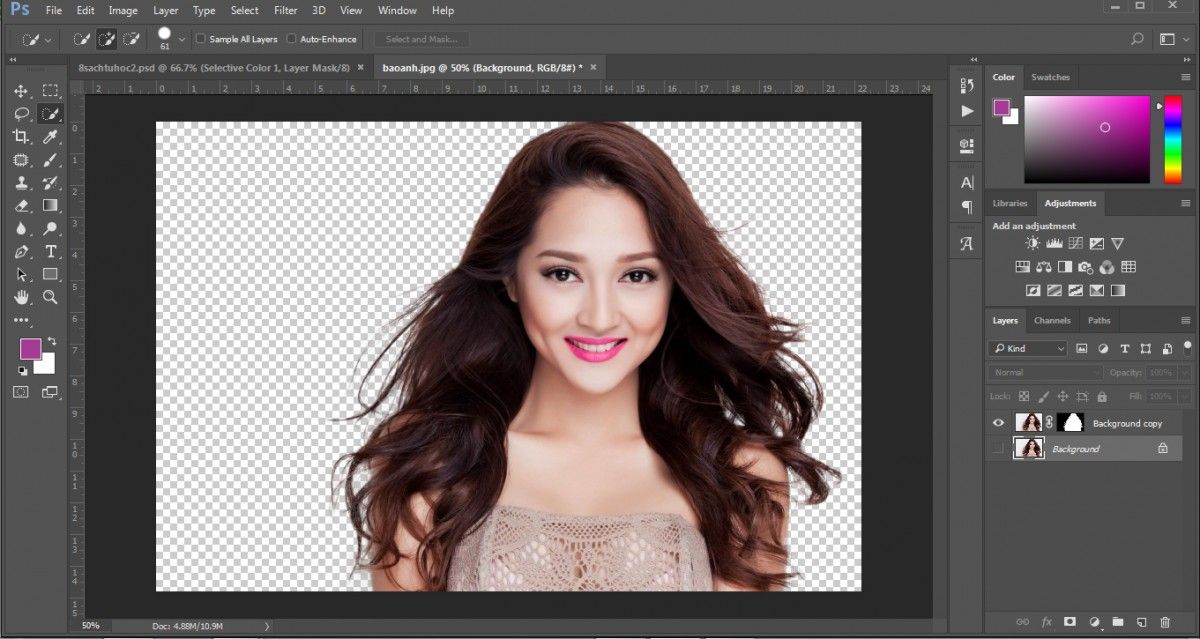Select the Crop tool
The image size is (1200, 639).
tap(21, 137)
